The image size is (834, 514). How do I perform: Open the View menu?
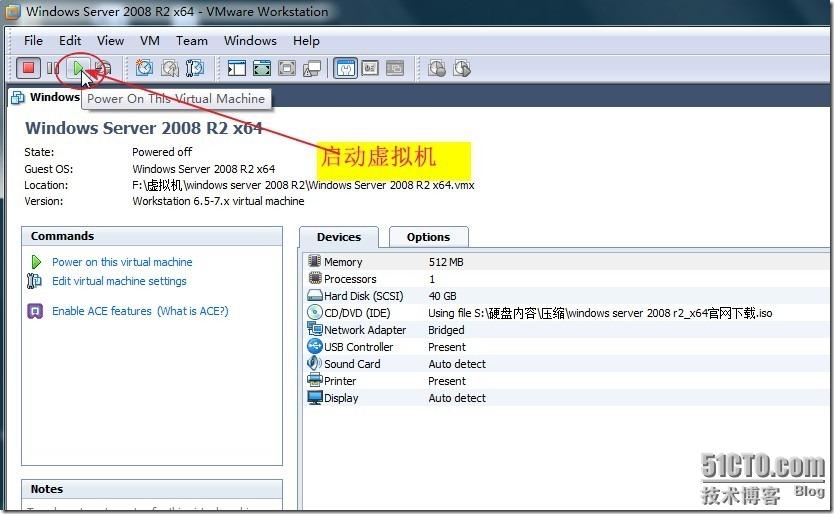pos(110,40)
